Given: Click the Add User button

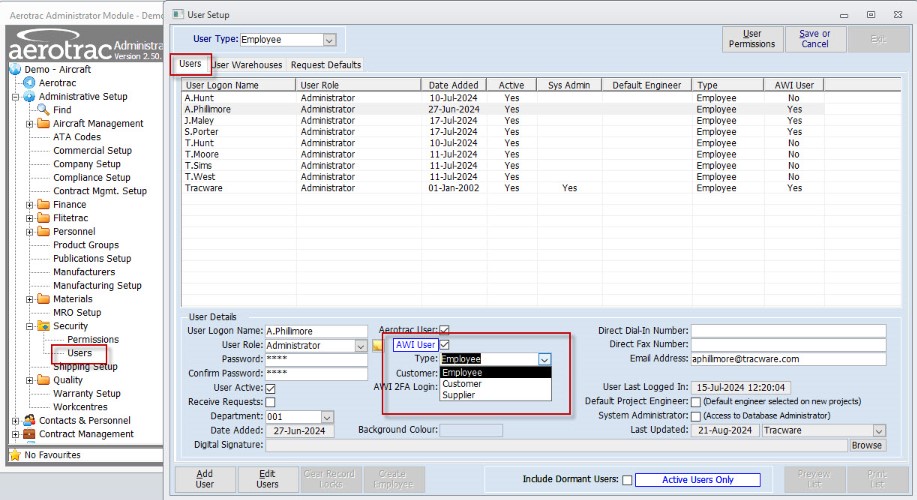Looking at the screenshot, I should click(205, 479).
